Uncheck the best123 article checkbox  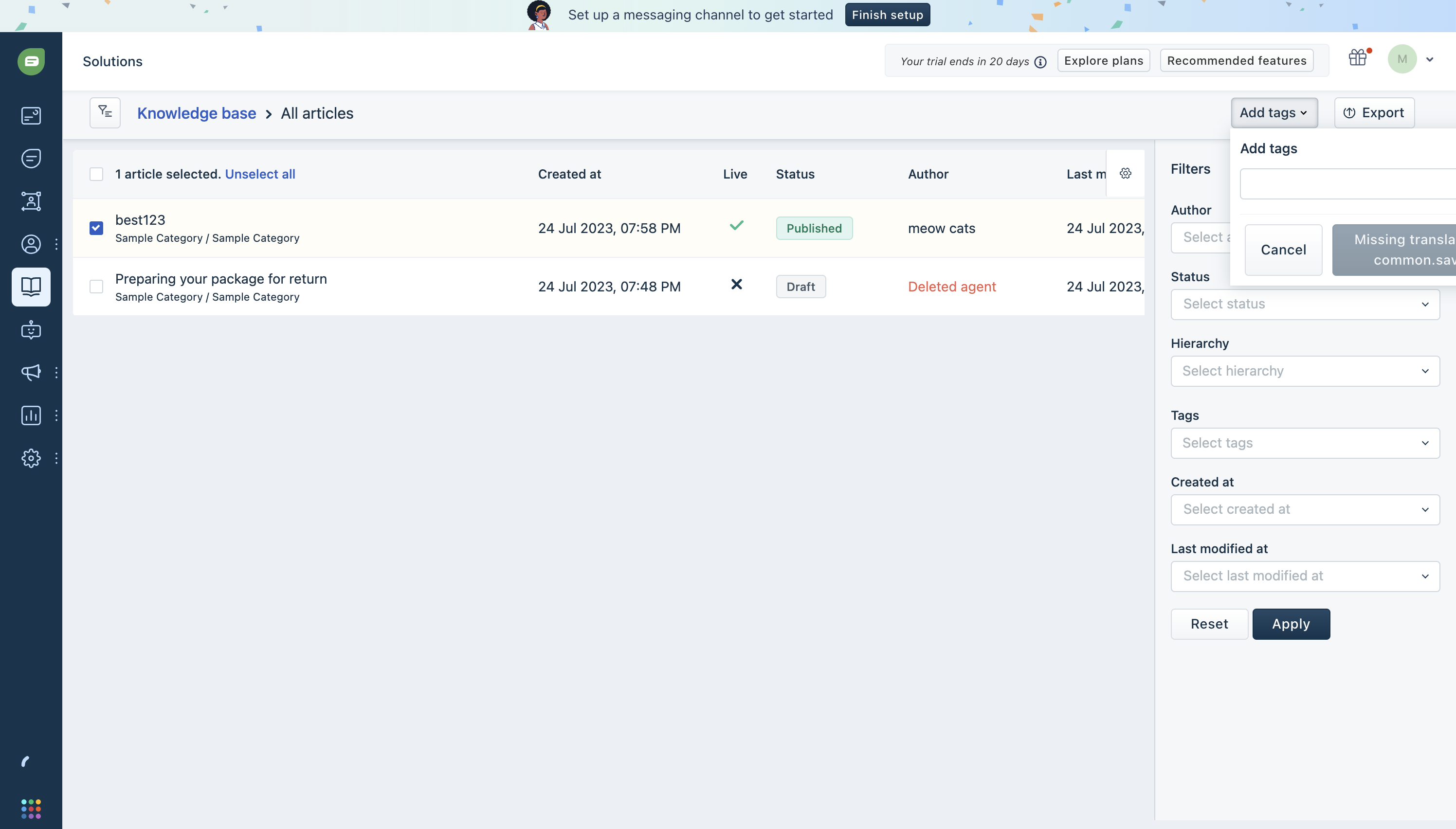96,228
